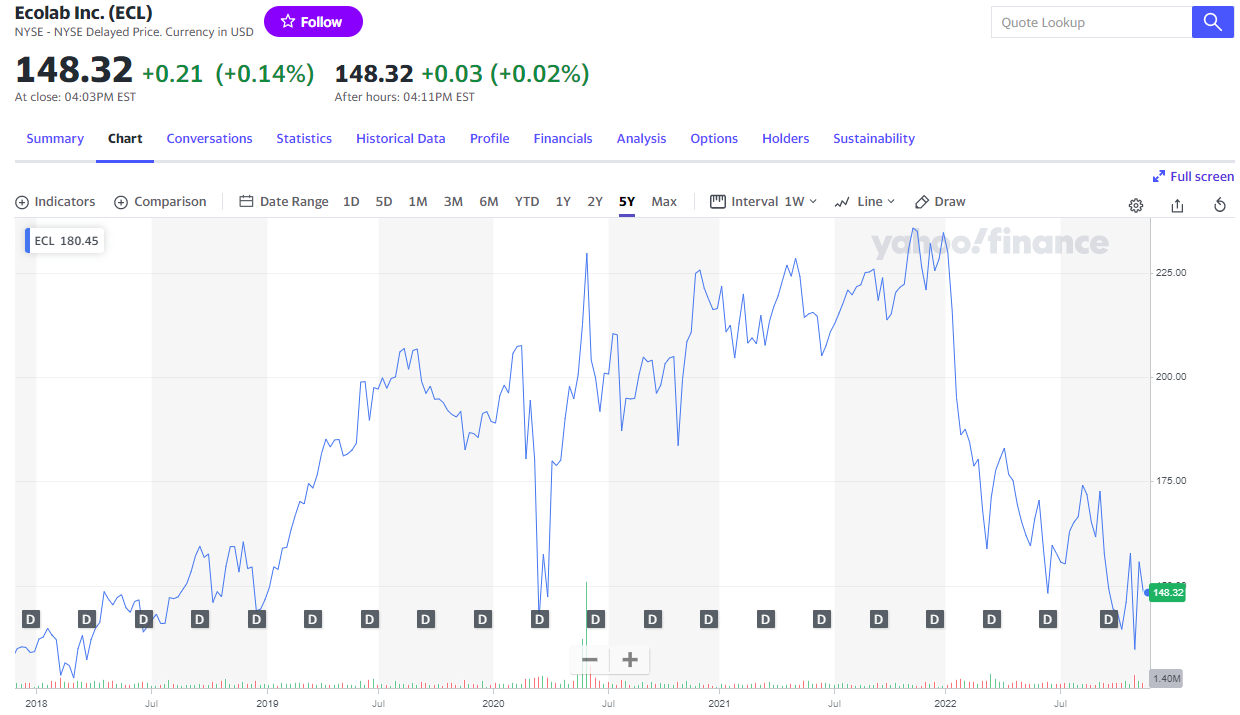
Task: Click the share chart icon
Action: [1178, 205]
